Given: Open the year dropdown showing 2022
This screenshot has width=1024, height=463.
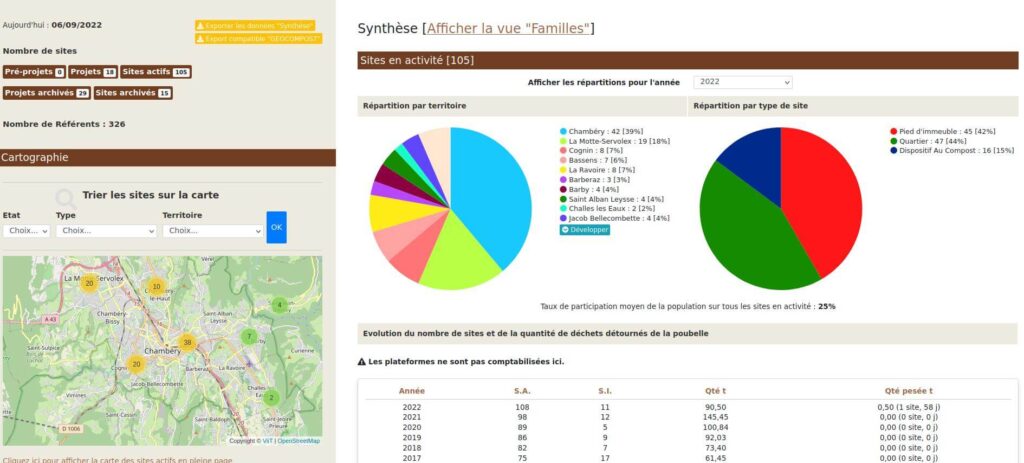Looking at the screenshot, I should [742, 82].
